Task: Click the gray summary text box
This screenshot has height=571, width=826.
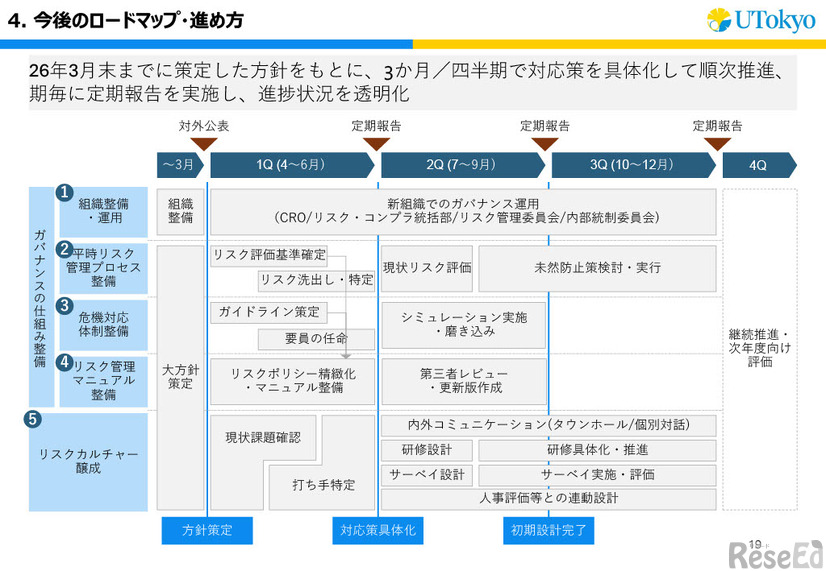Action: point(412,83)
